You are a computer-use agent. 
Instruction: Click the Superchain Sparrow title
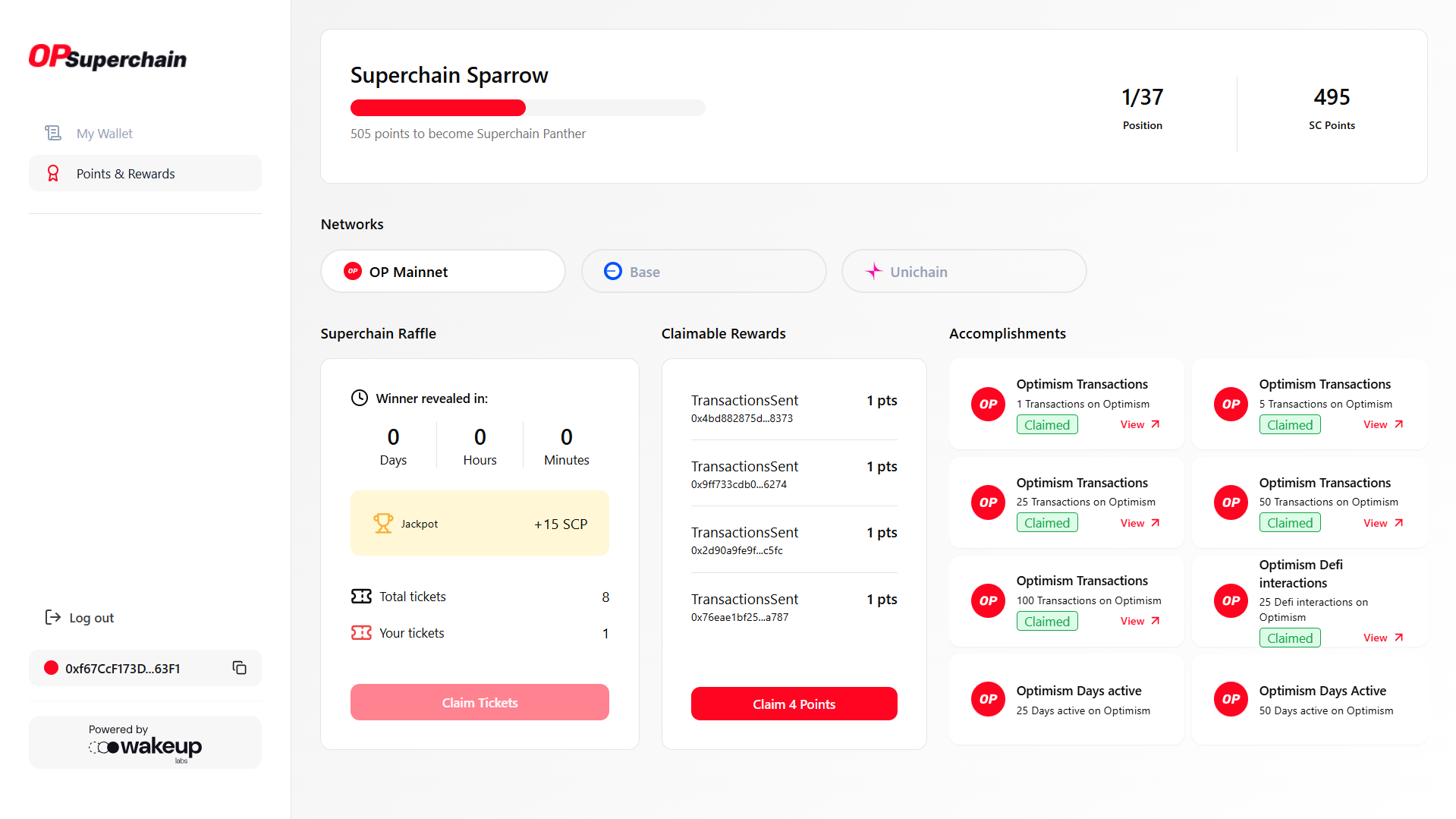(449, 75)
